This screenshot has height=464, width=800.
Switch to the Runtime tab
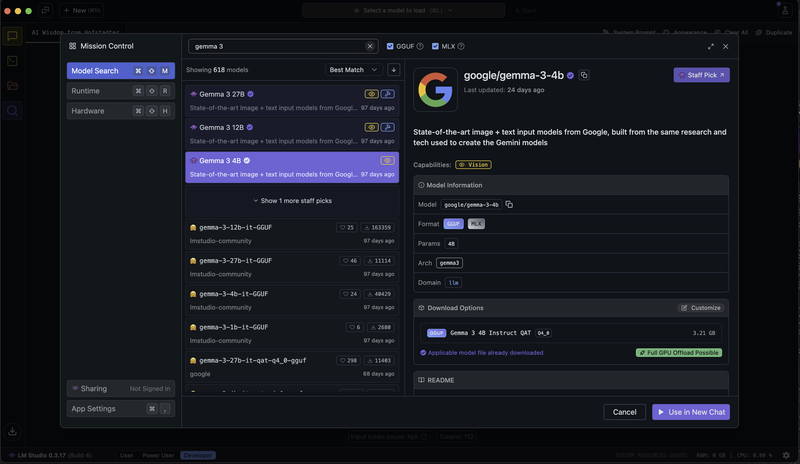pos(120,91)
